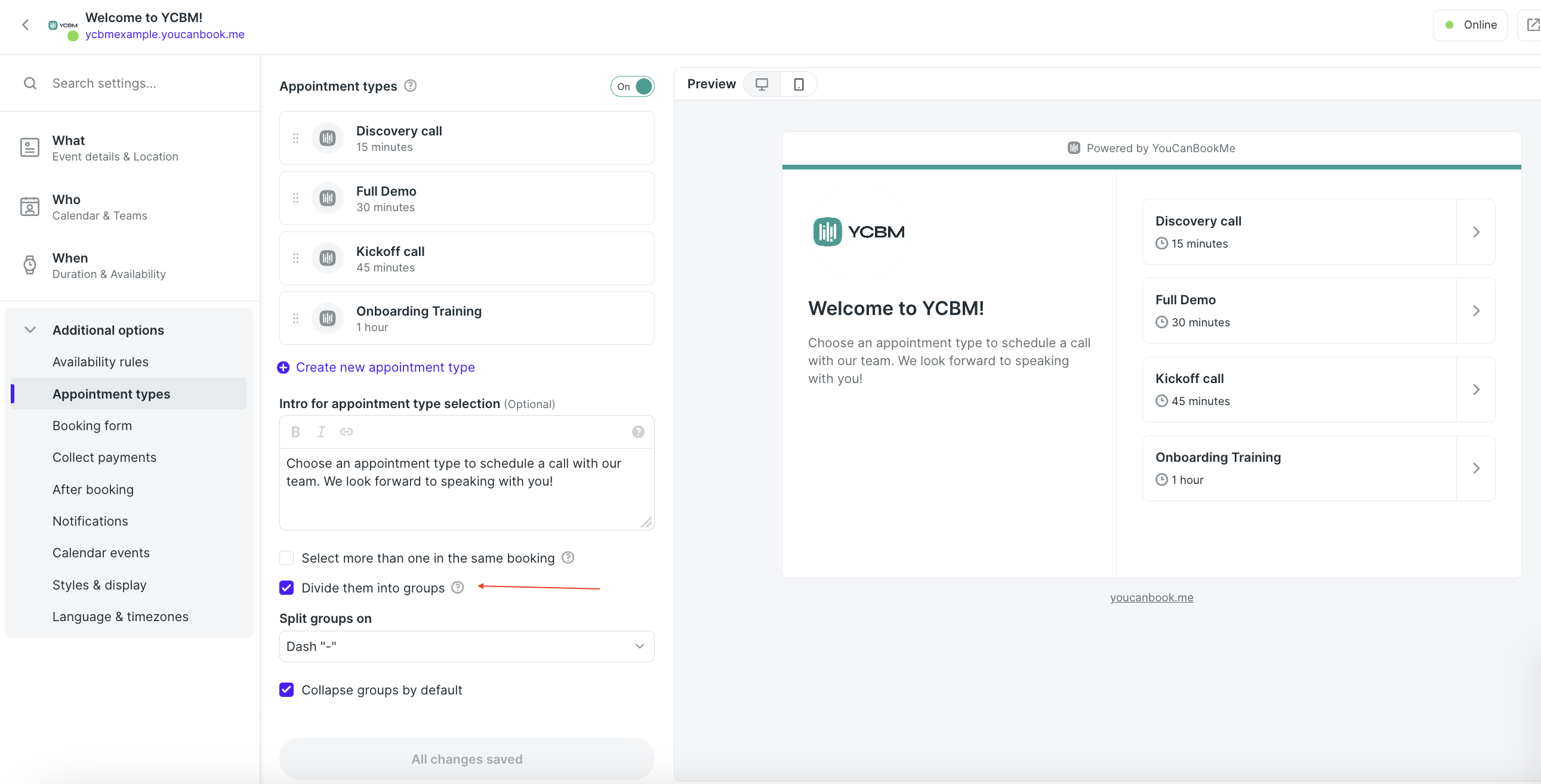This screenshot has height=784, width=1541.
Task: Turn off the Appointment types toggle
Action: pyautogui.click(x=632, y=86)
